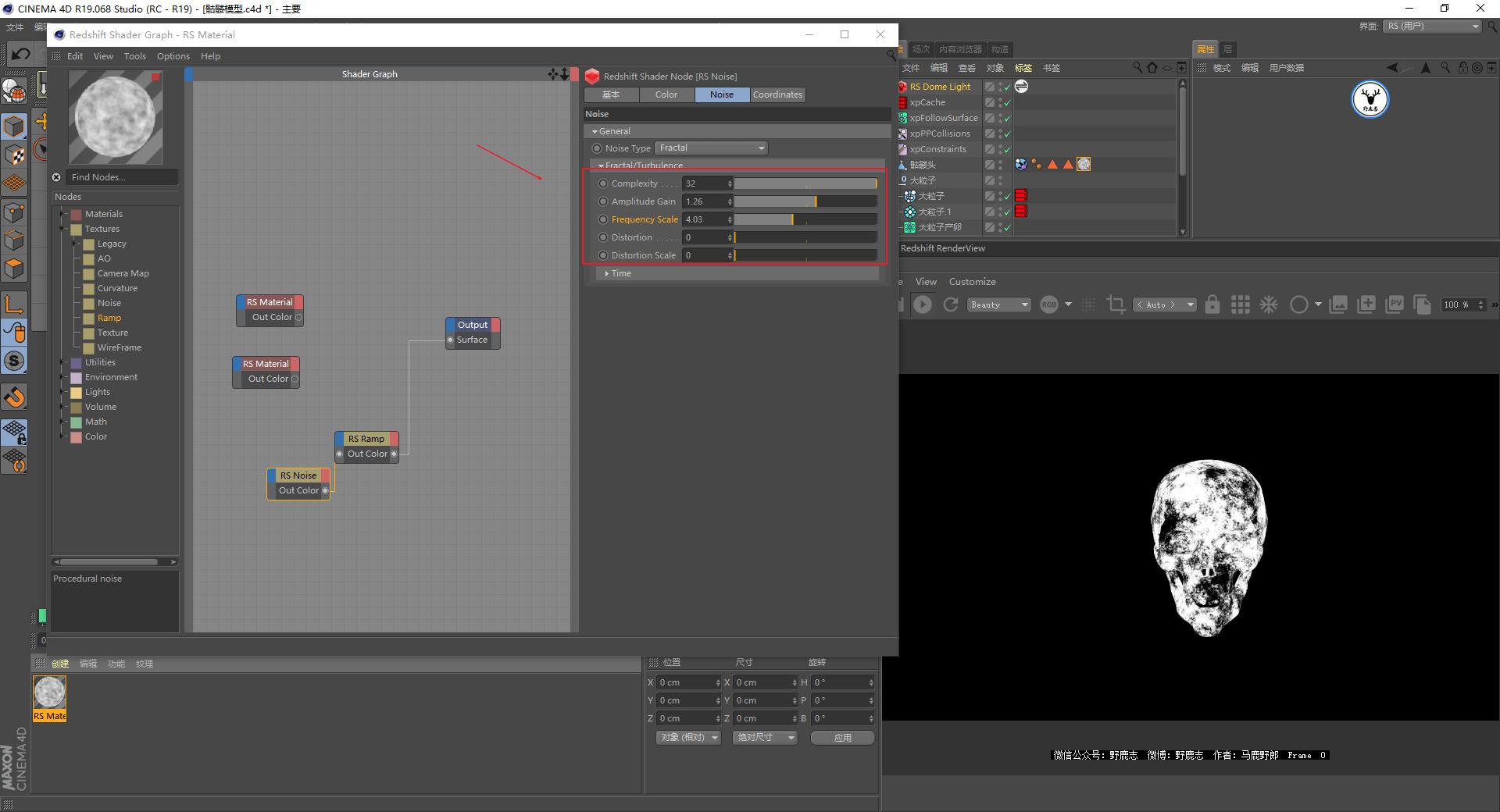1500x812 pixels.
Task: Select the Ramp node in Textures list
Action: click(x=109, y=318)
